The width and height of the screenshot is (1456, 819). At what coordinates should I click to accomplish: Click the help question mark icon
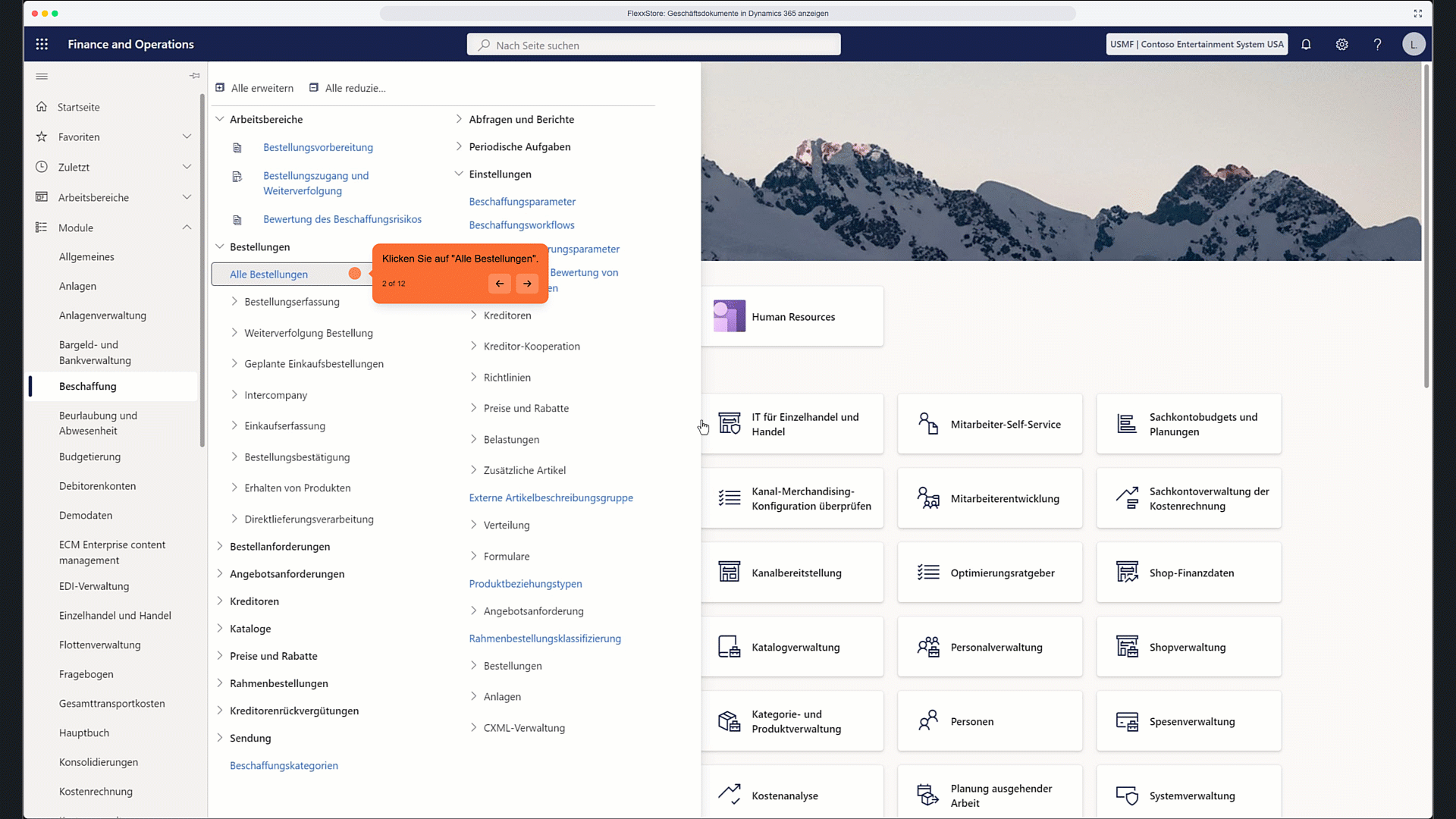pos(1377,45)
